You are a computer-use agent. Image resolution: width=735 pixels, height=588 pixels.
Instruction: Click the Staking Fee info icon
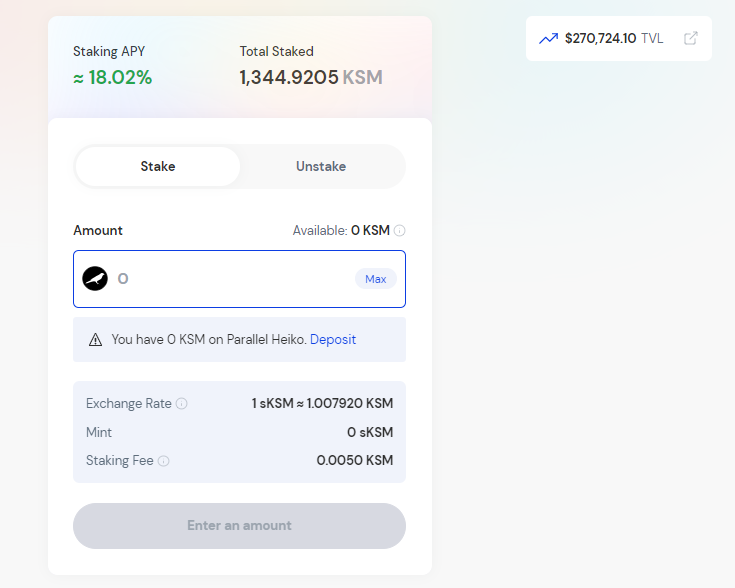pyautogui.click(x=164, y=461)
